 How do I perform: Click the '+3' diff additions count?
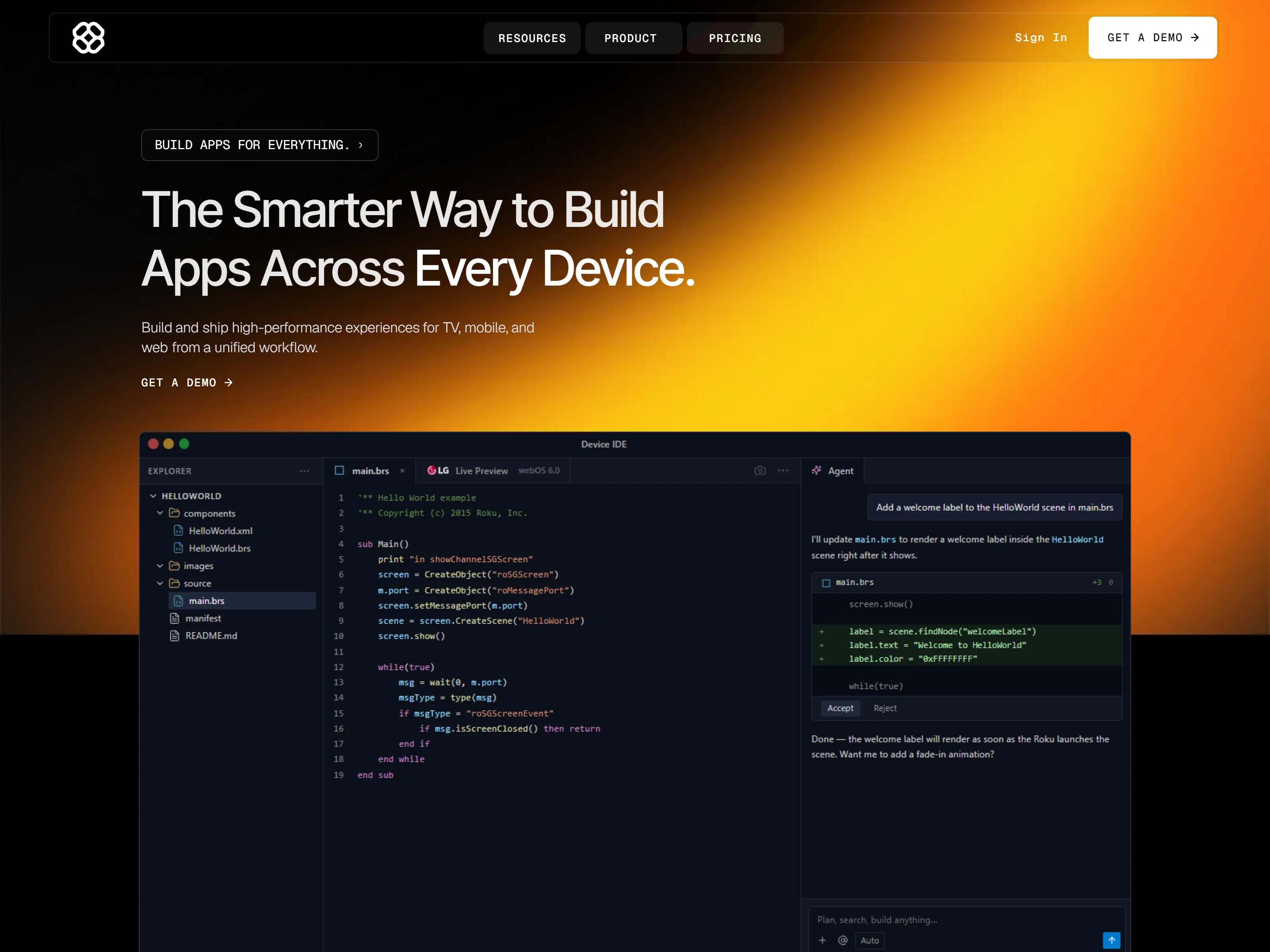(x=1097, y=582)
